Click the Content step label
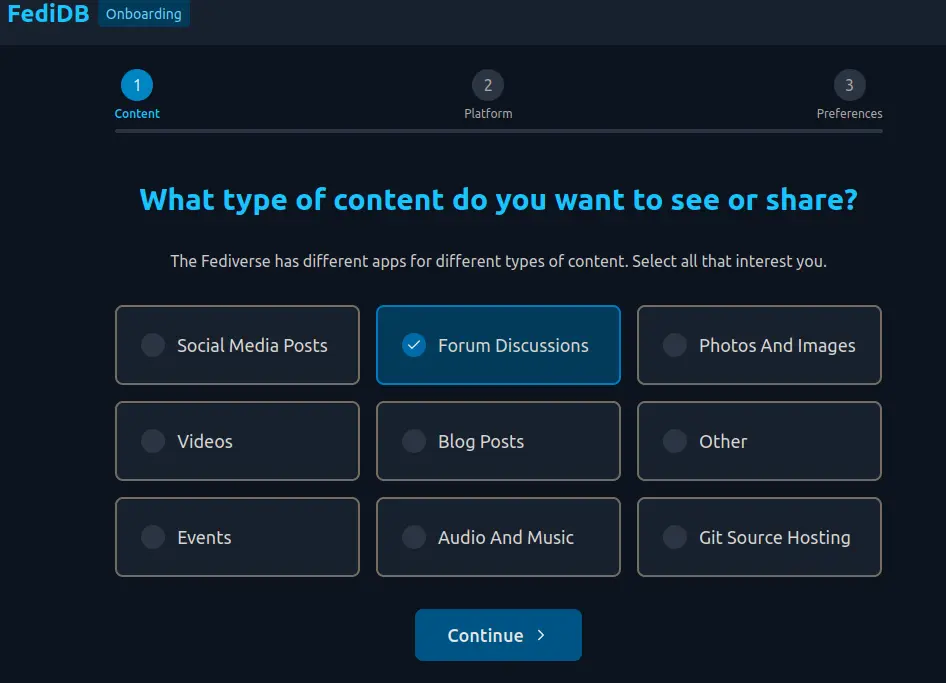This screenshot has height=683, width=946. coord(137,114)
